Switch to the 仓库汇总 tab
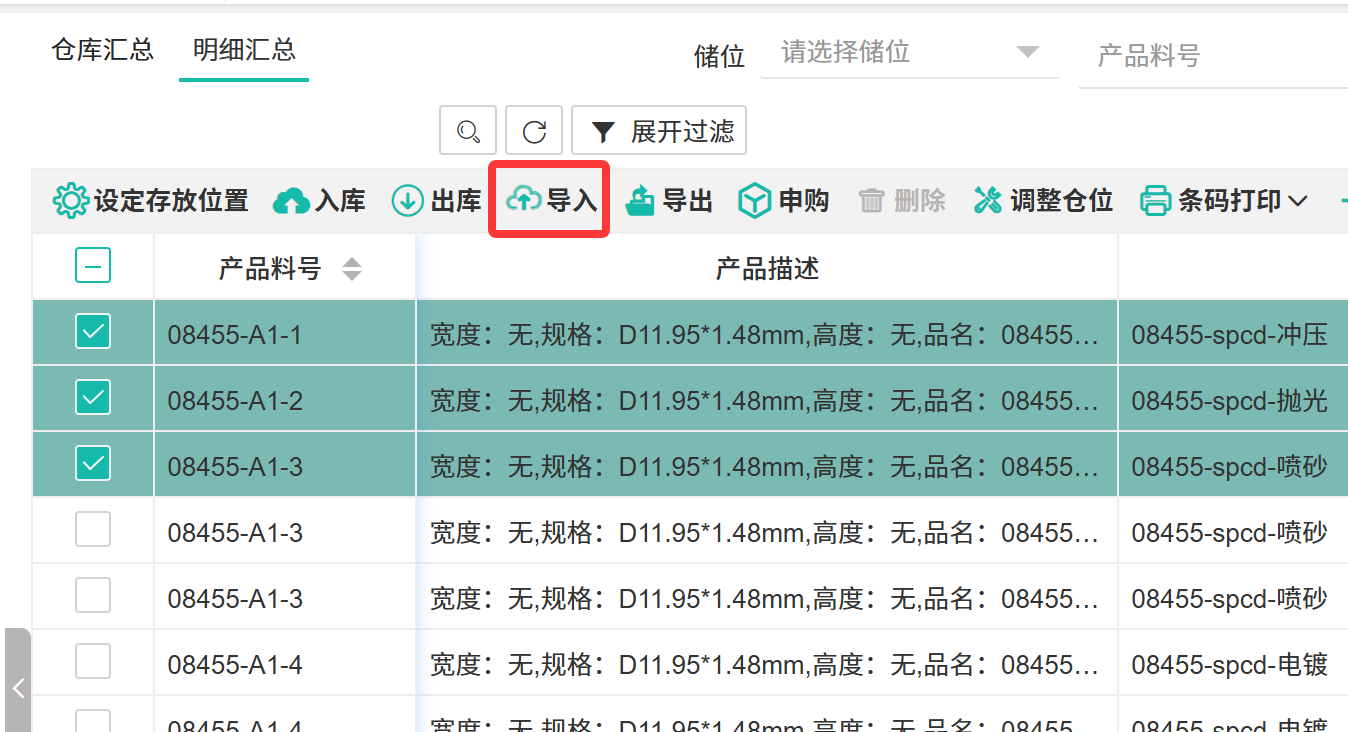Image resolution: width=1348 pixels, height=732 pixels. (x=102, y=50)
